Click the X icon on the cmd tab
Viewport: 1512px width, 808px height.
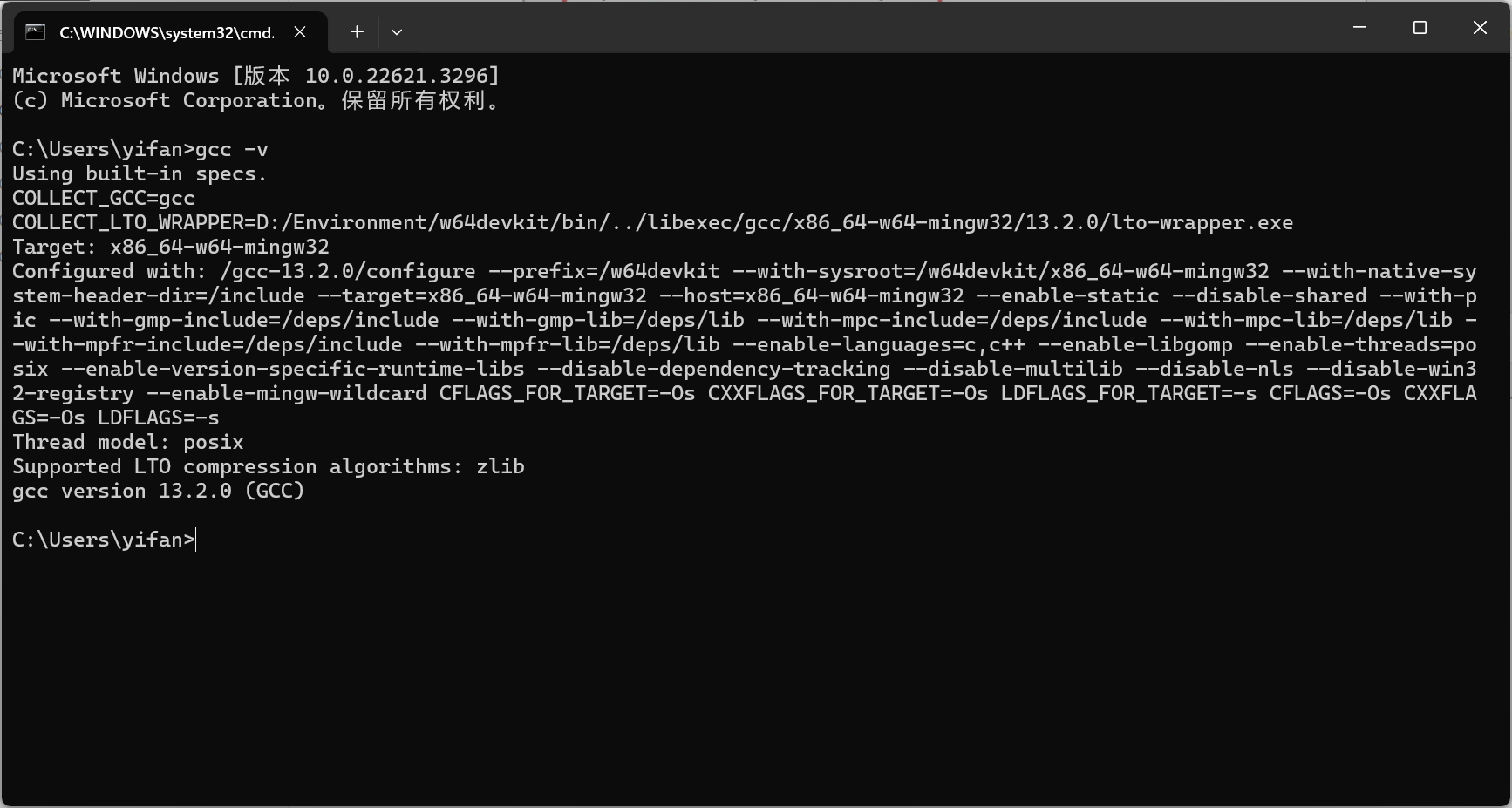300,32
